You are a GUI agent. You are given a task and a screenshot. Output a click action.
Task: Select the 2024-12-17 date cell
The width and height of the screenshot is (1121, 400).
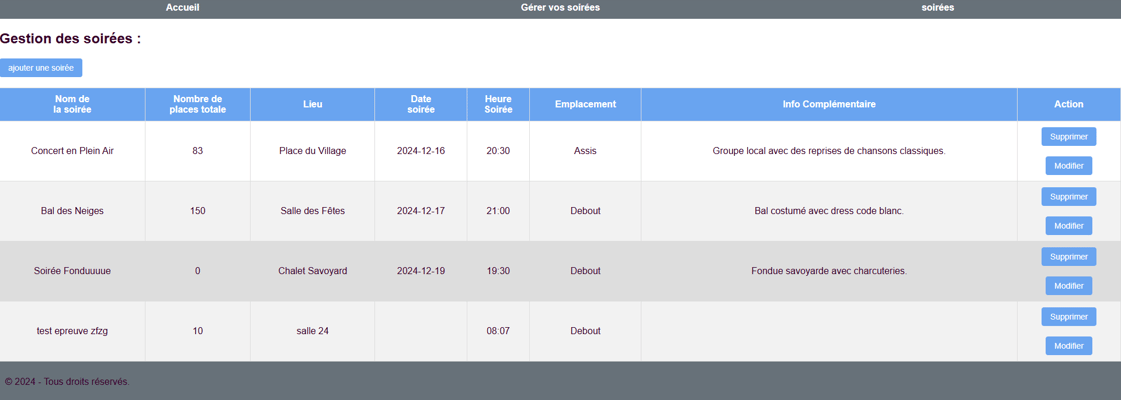coord(421,211)
